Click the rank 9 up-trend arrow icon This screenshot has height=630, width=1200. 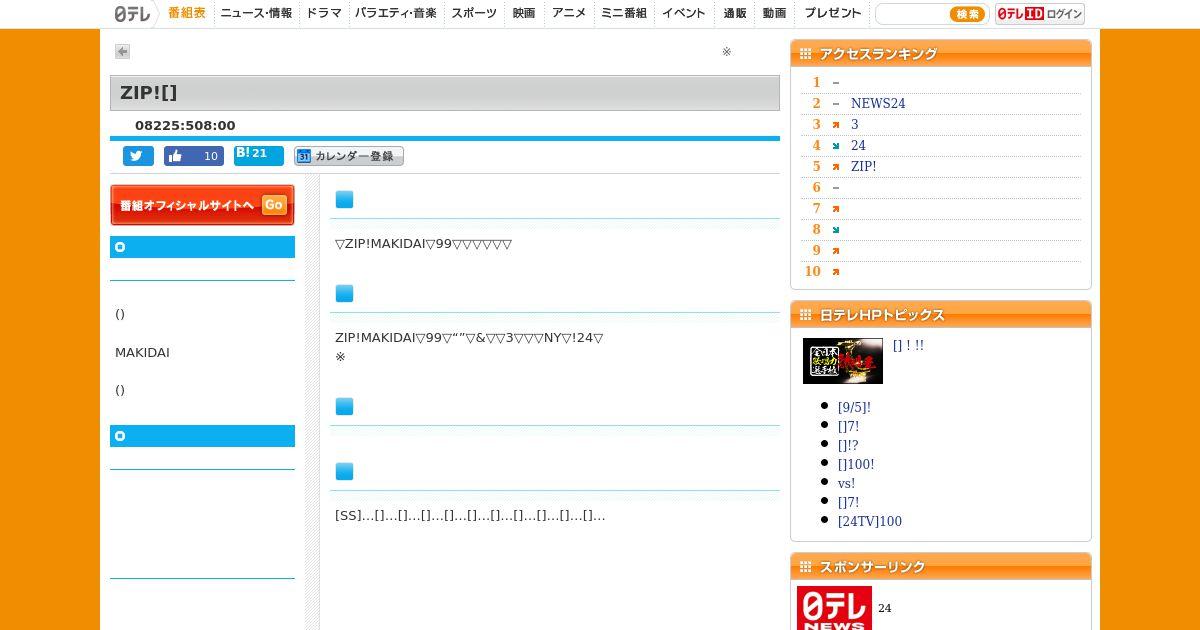836,251
